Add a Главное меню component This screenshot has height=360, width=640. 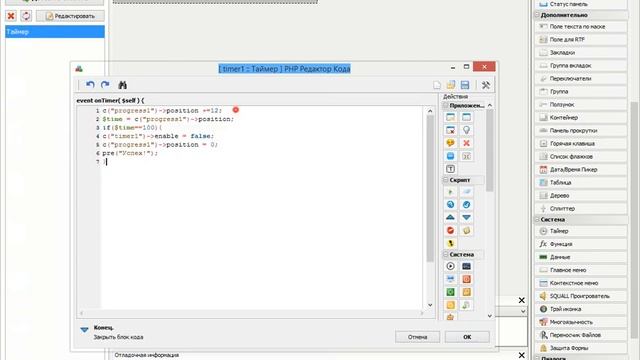[x=581, y=270]
